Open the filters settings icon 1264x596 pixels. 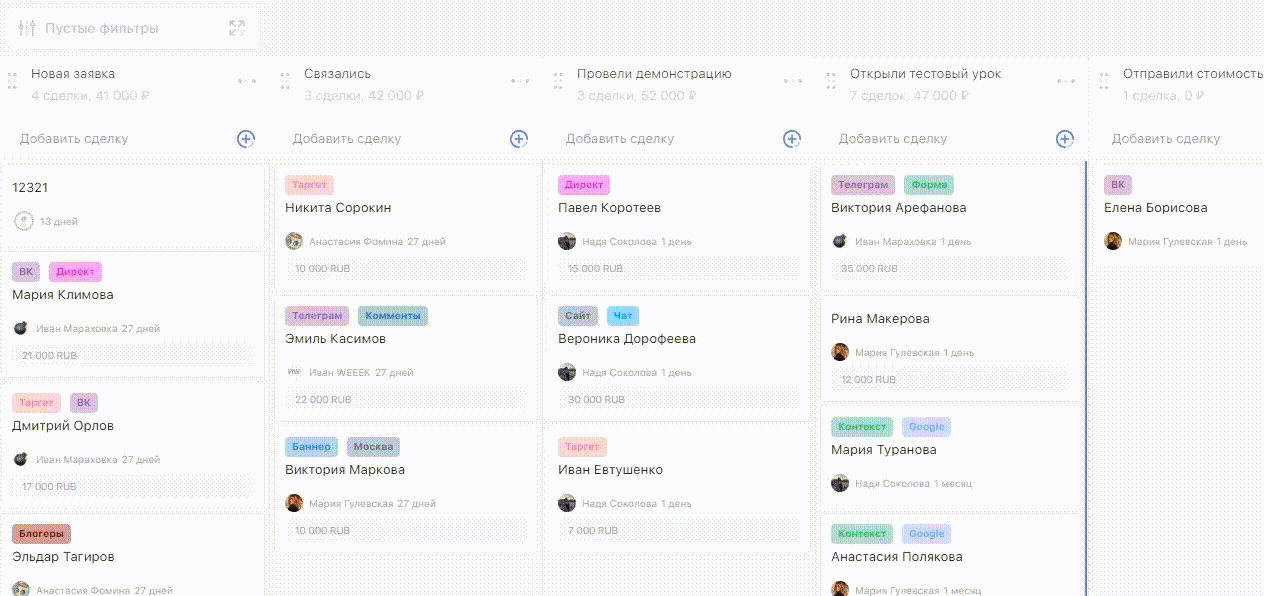coord(27,28)
